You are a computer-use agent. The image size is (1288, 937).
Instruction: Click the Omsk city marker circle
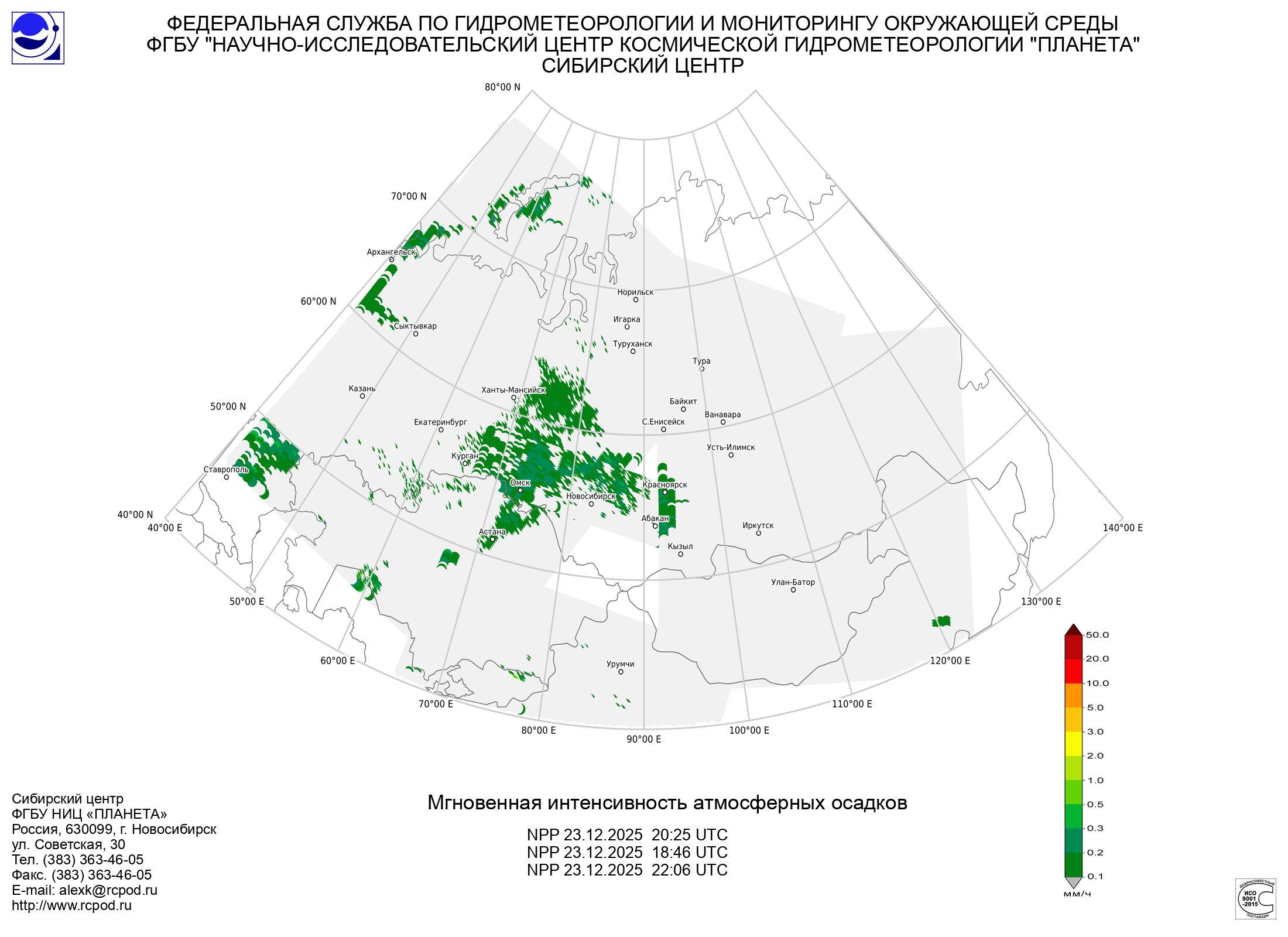pos(520,491)
